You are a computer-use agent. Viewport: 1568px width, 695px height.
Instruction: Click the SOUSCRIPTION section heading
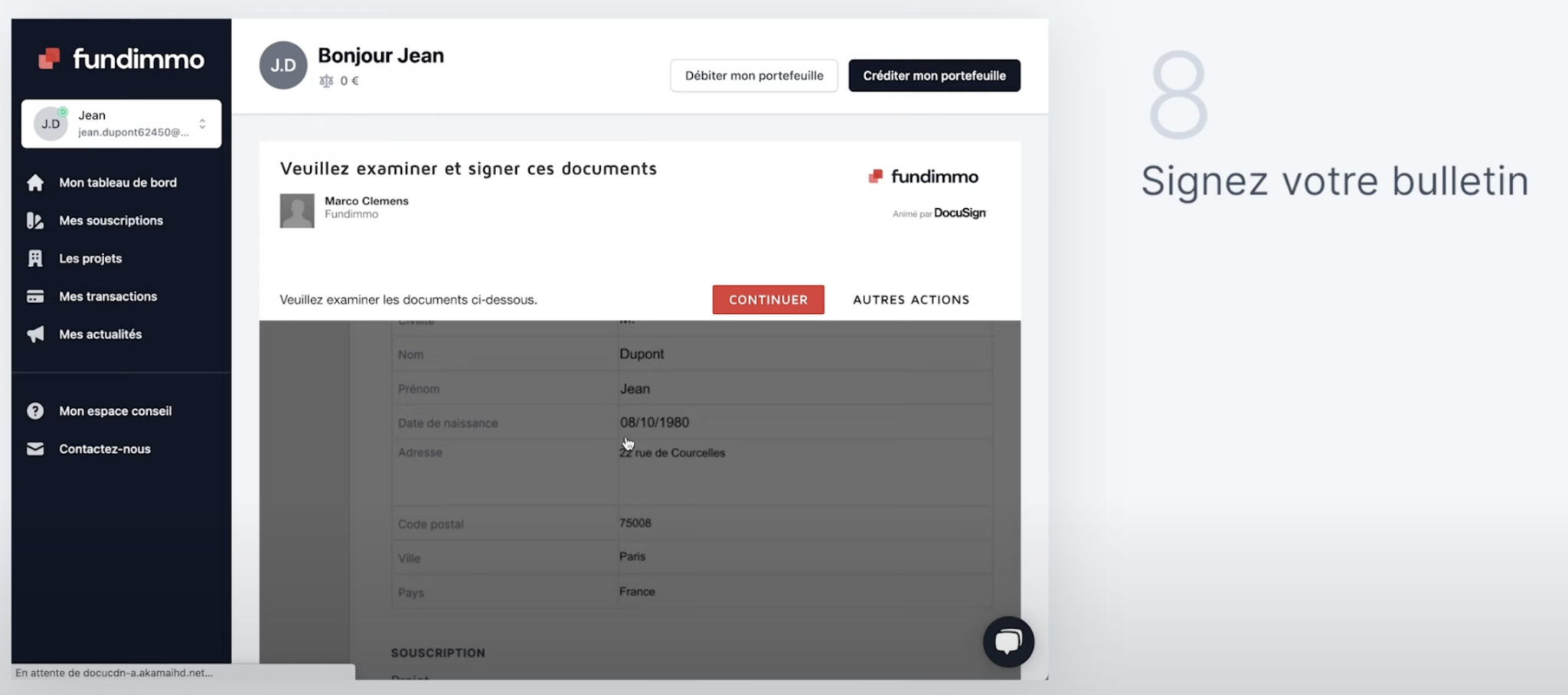pyautogui.click(x=438, y=653)
